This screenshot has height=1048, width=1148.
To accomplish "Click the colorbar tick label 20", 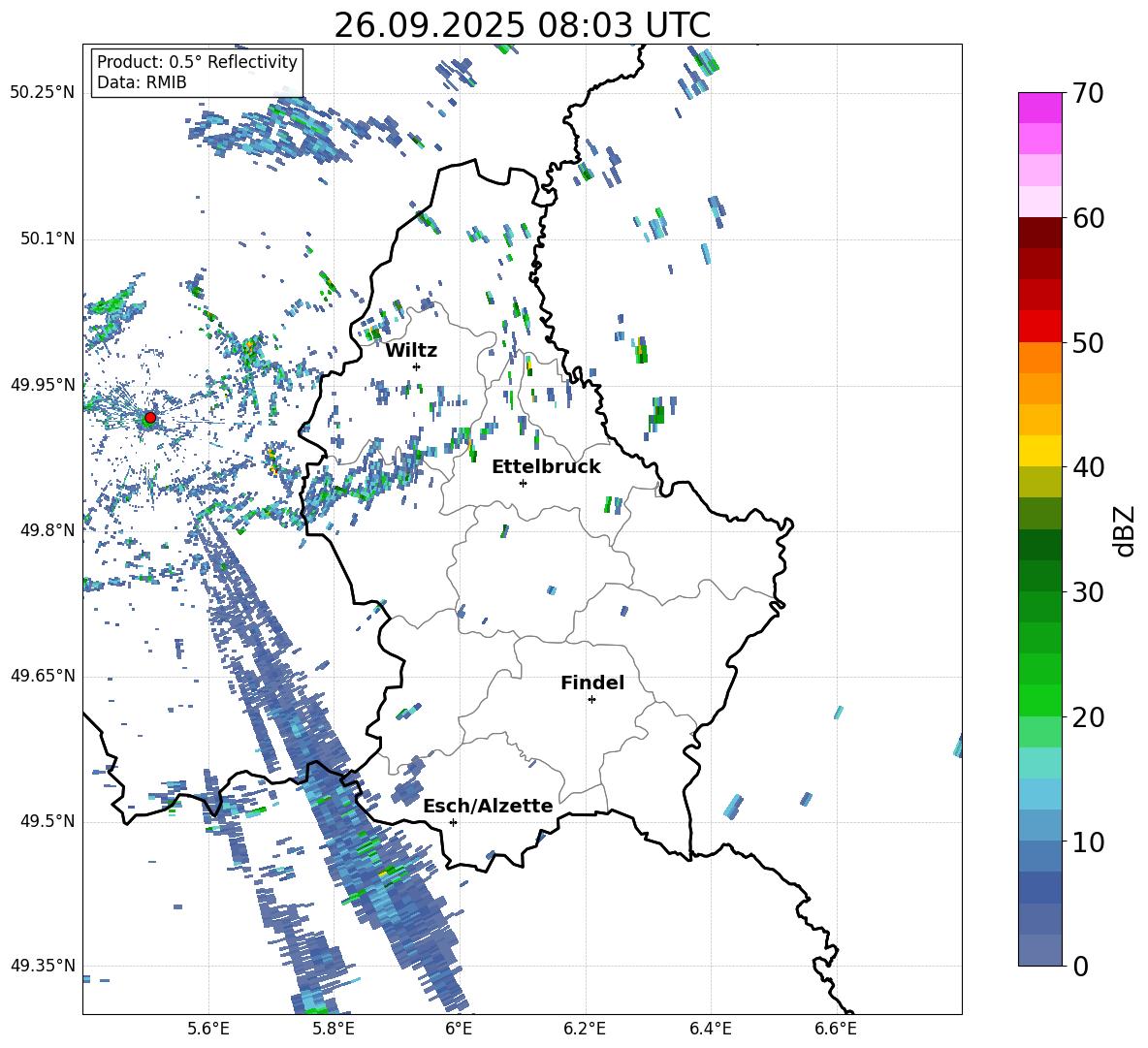I will pos(1087,717).
